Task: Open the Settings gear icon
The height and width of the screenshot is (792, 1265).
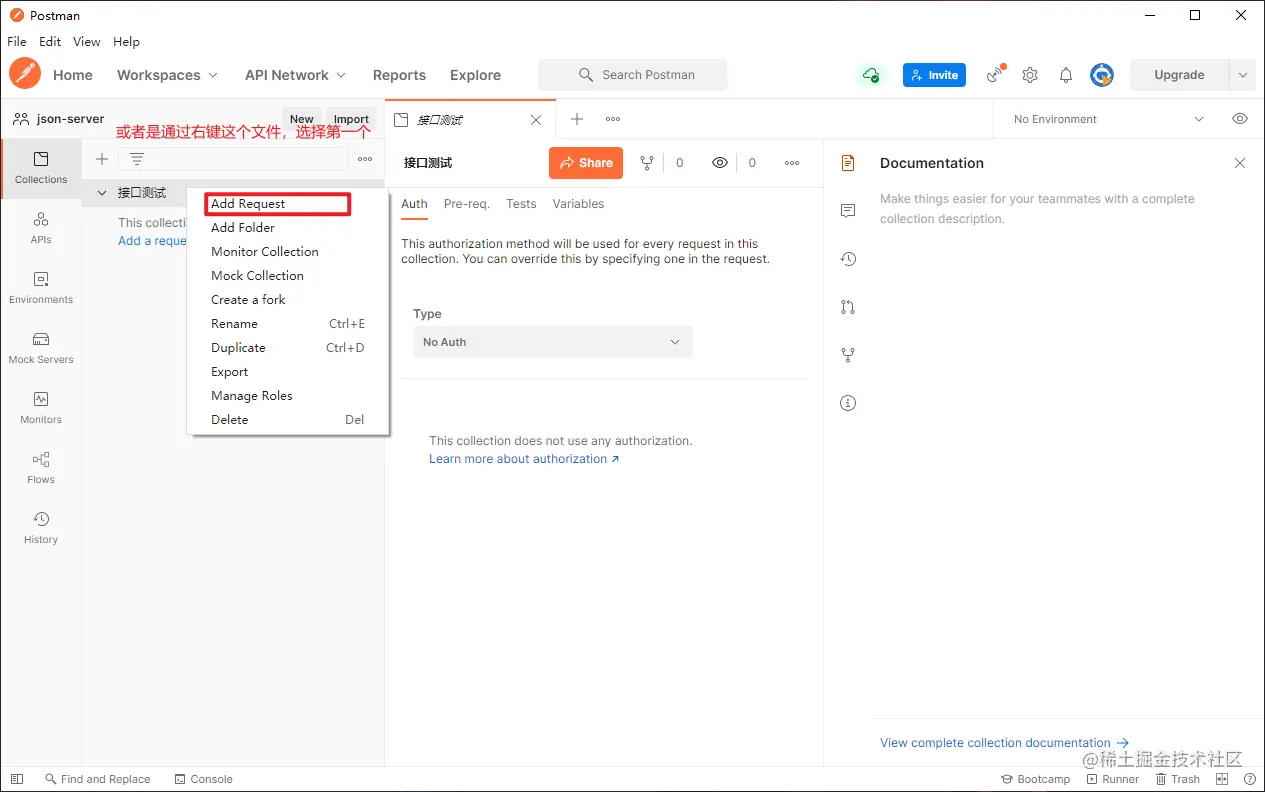Action: [x=1030, y=75]
